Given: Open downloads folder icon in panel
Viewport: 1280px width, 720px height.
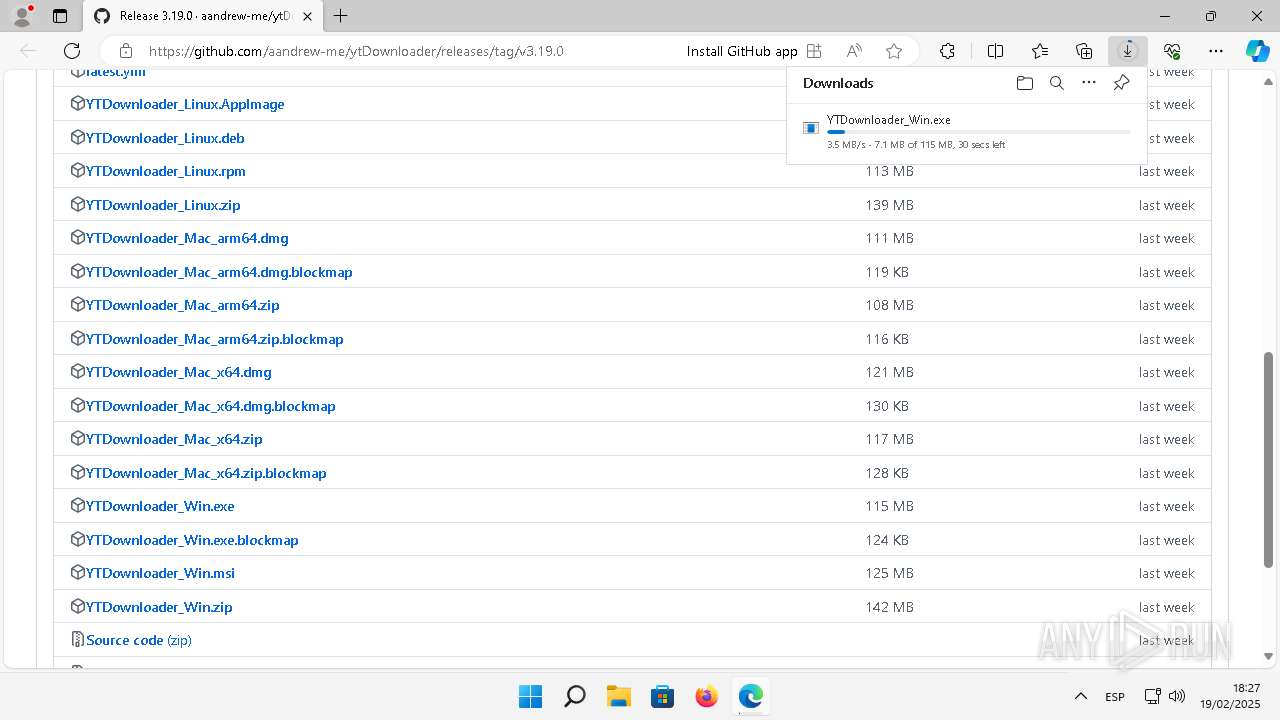Looking at the screenshot, I should tap(1024, 83).
